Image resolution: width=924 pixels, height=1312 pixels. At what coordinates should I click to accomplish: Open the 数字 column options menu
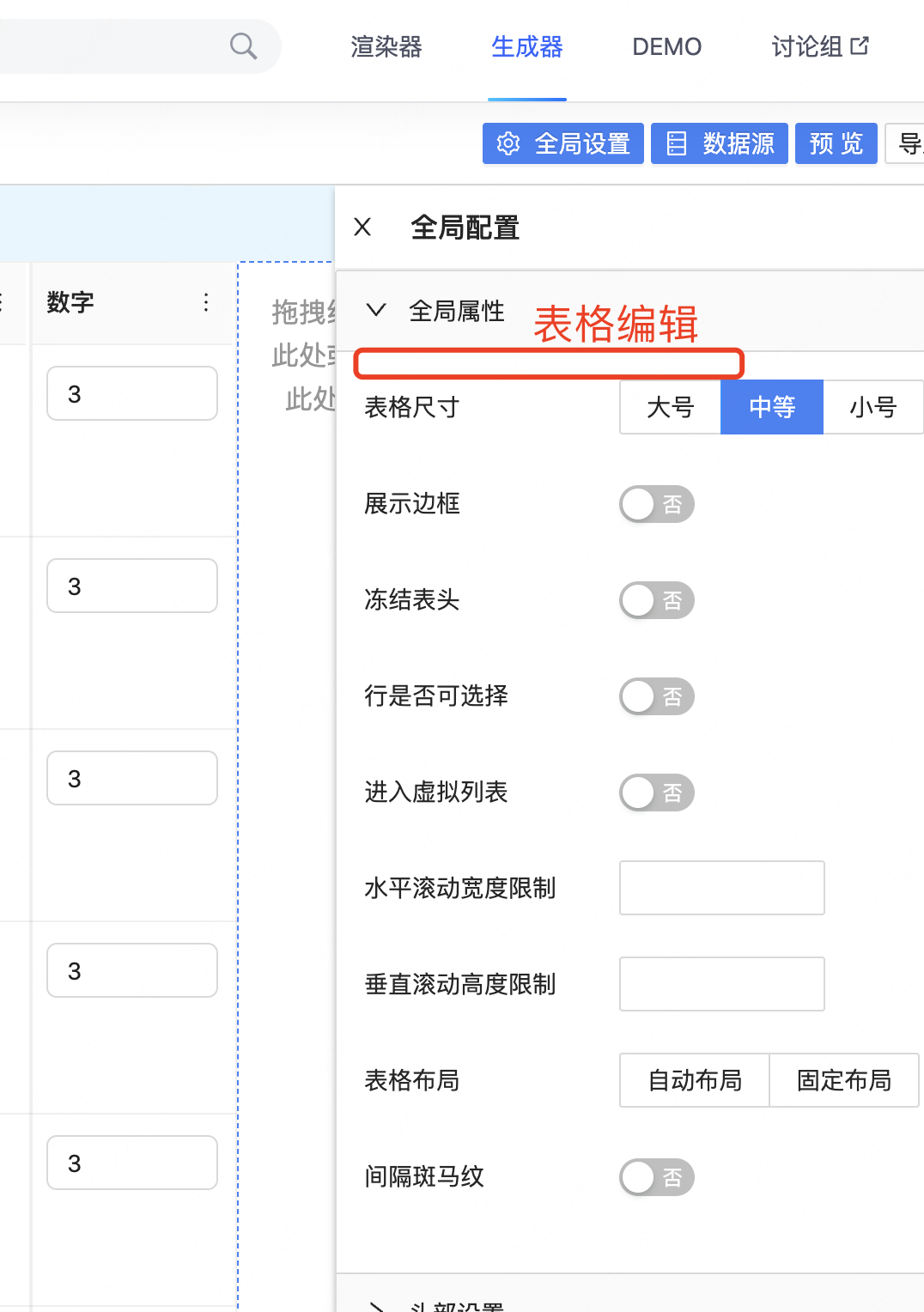(205, 302)
